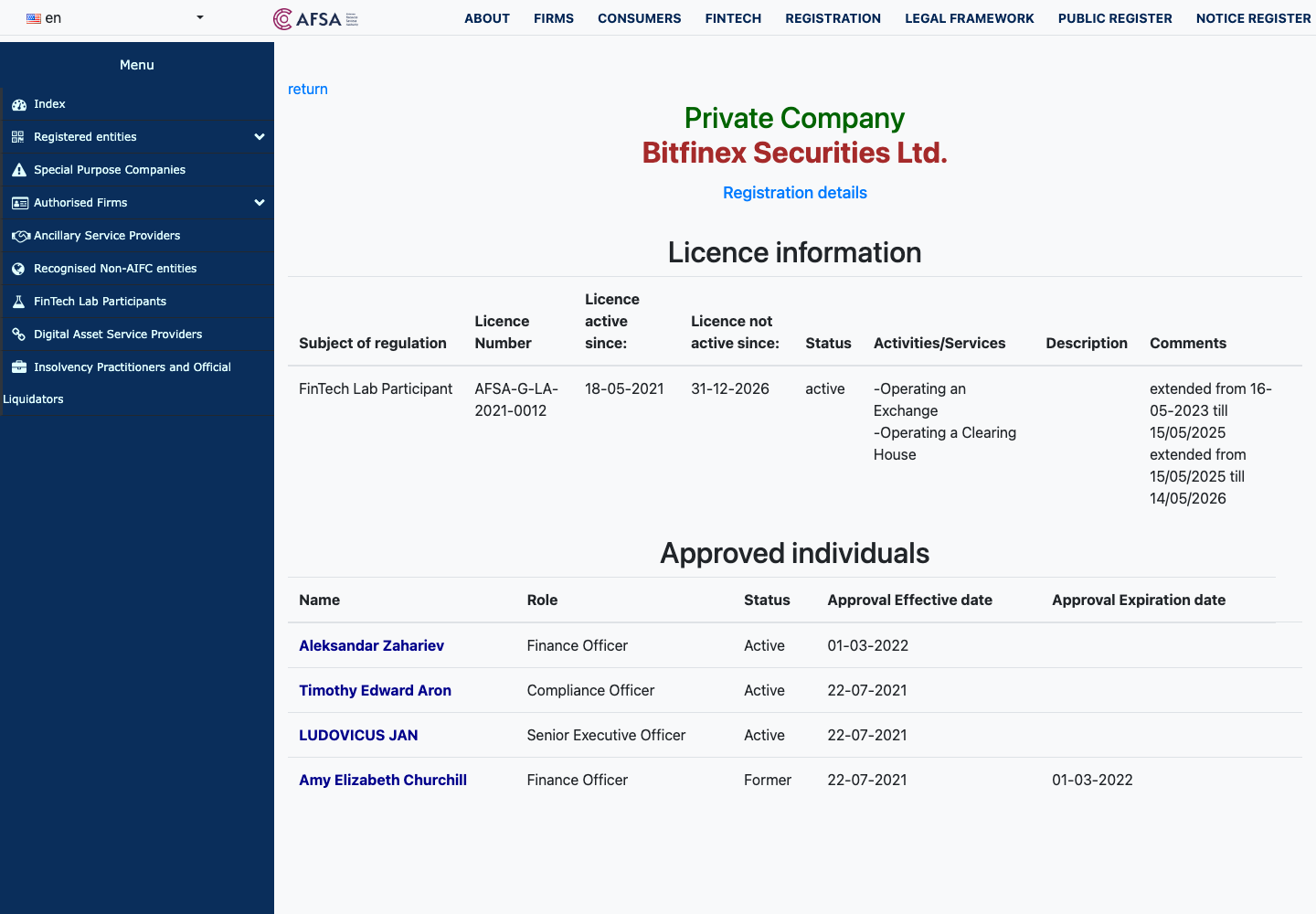Open the language selector dropdown
The image size is (1316, 914).
[x=114, y=18]
